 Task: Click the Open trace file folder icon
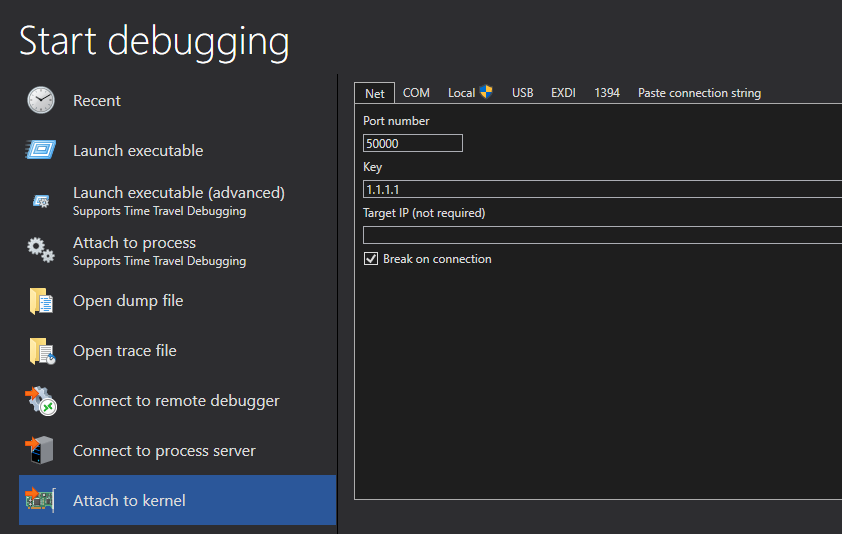coord(42,351)
